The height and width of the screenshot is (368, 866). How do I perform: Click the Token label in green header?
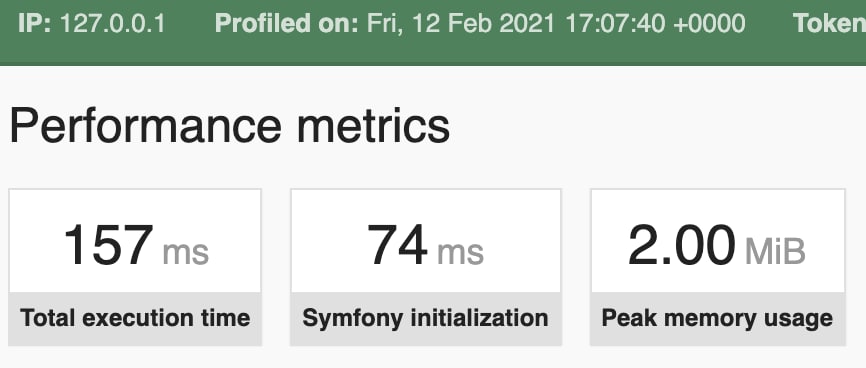point(830,24)
